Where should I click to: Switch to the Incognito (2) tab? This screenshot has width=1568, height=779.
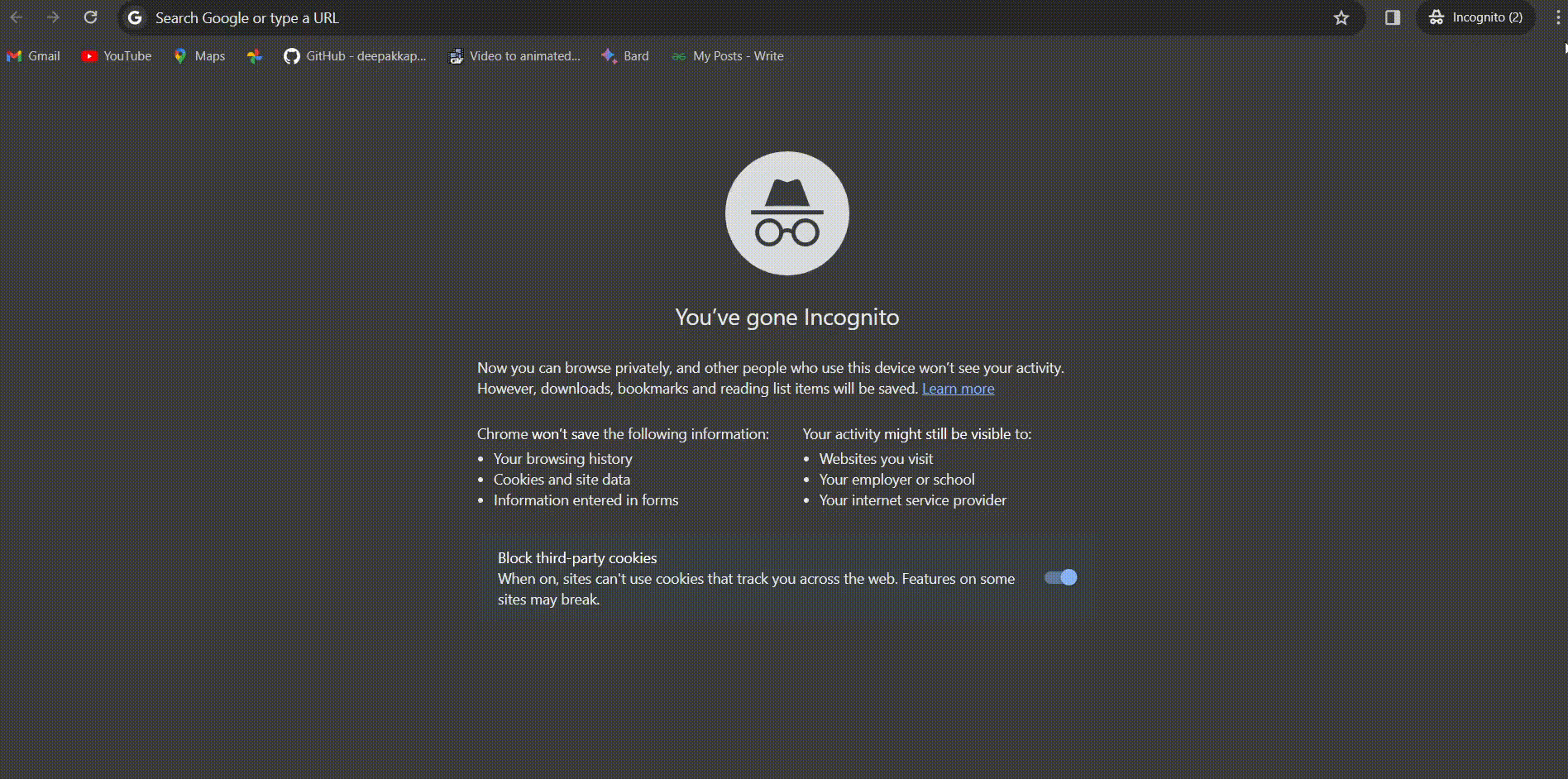(x=1475, y=17)
